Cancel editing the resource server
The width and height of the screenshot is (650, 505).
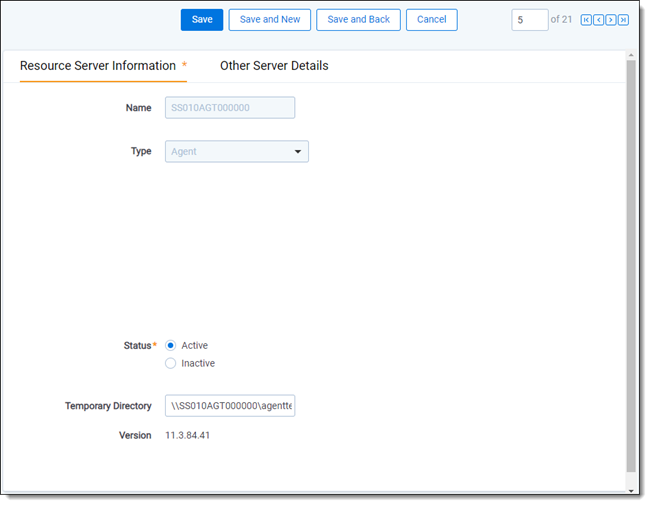[x=432, y=19]
